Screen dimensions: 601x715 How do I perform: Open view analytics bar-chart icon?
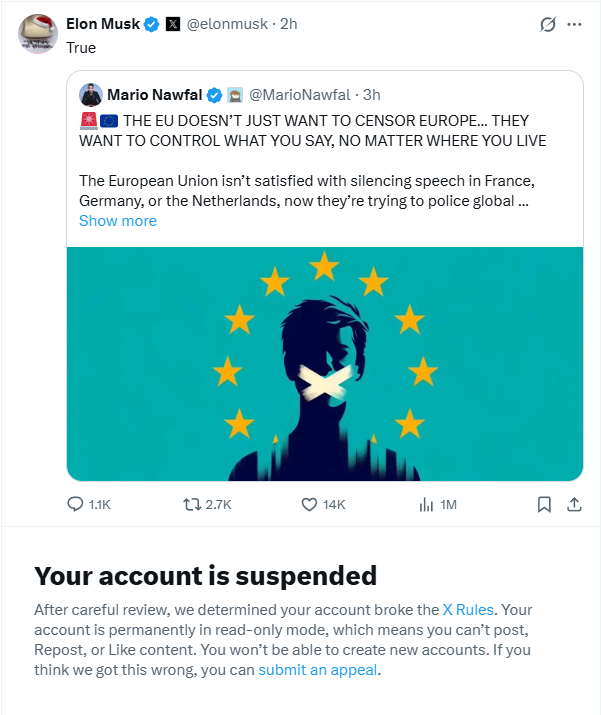click(x=426, y=505)
